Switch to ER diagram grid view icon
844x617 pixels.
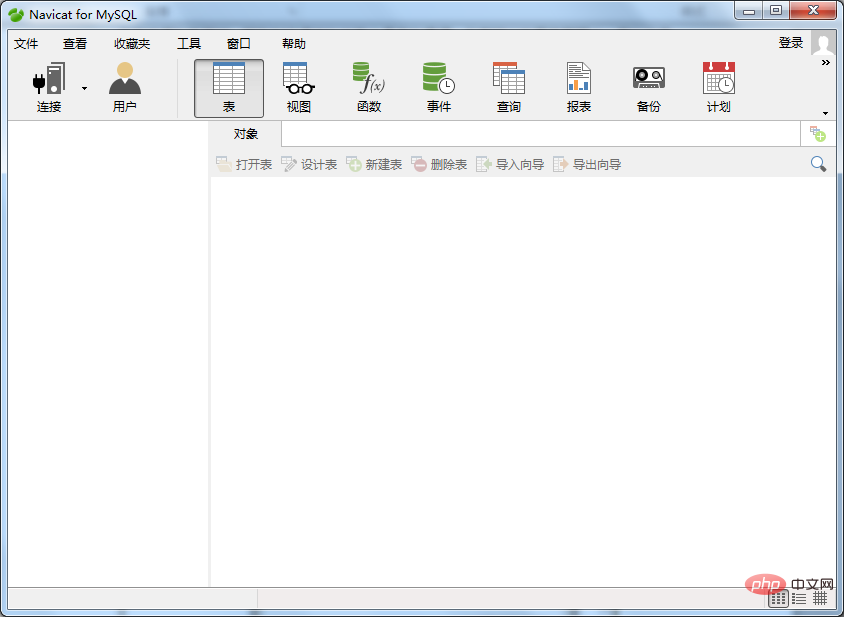820,598
